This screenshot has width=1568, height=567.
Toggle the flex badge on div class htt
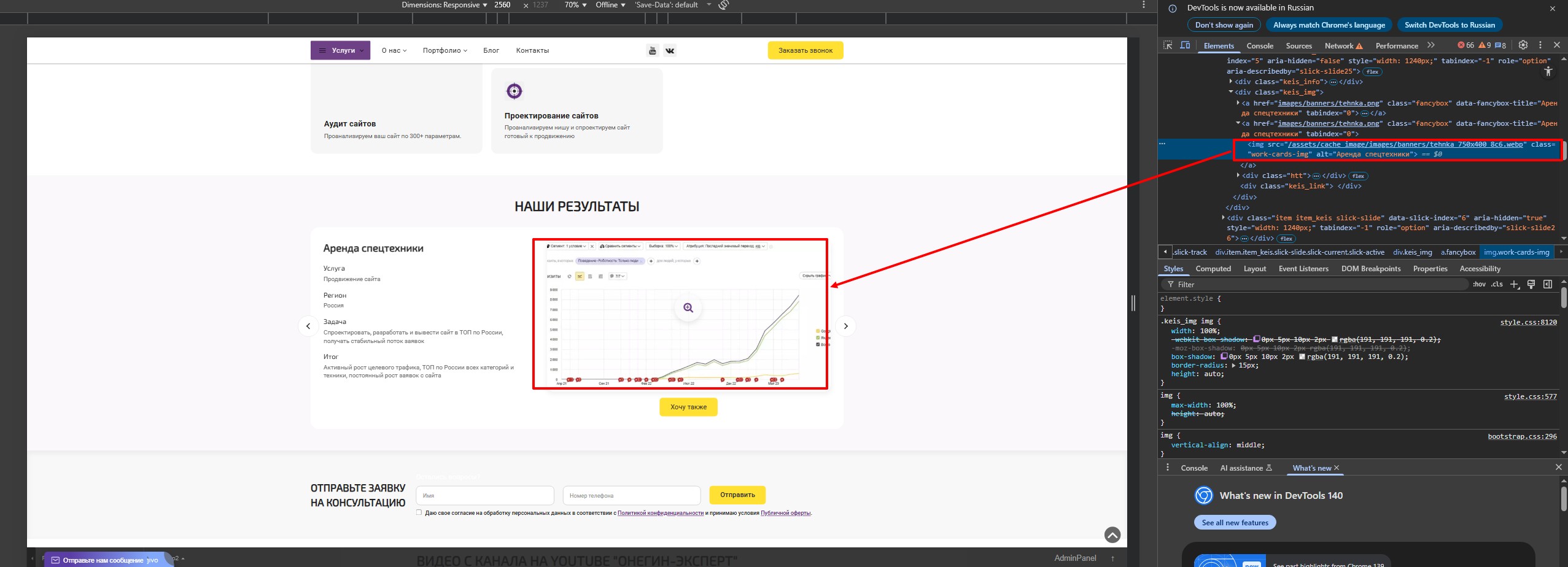pyautogui.click(x=1358, y=176)
